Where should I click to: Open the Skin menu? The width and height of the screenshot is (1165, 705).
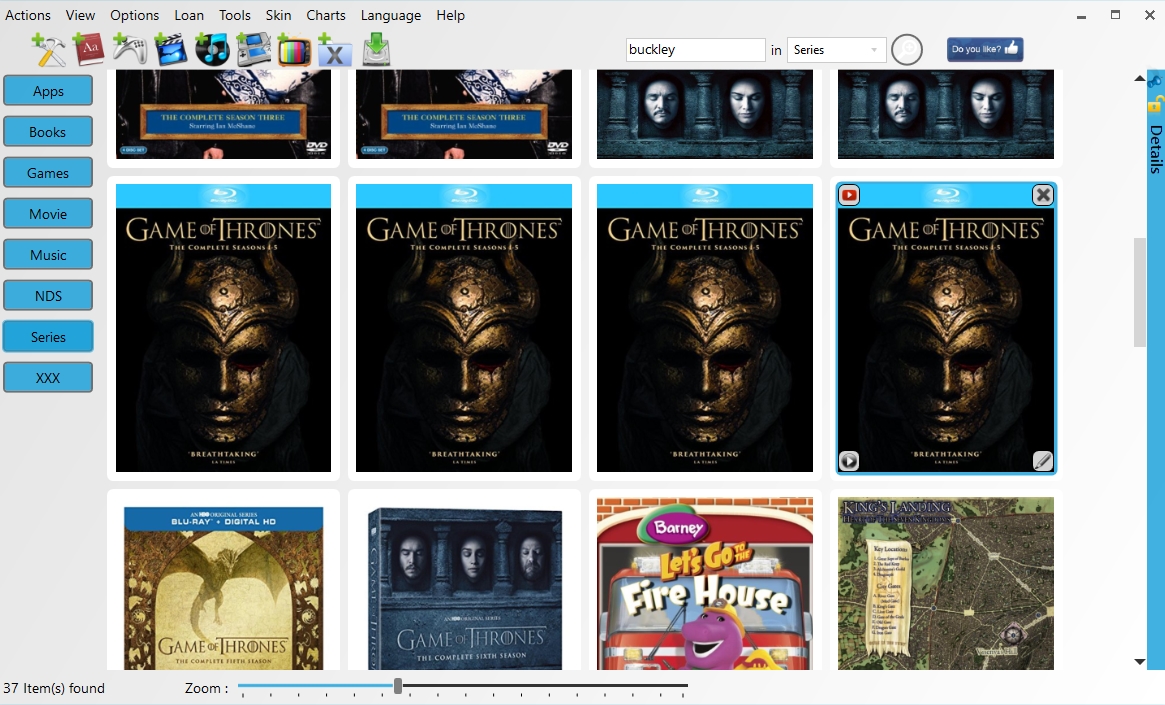[279, 15]
